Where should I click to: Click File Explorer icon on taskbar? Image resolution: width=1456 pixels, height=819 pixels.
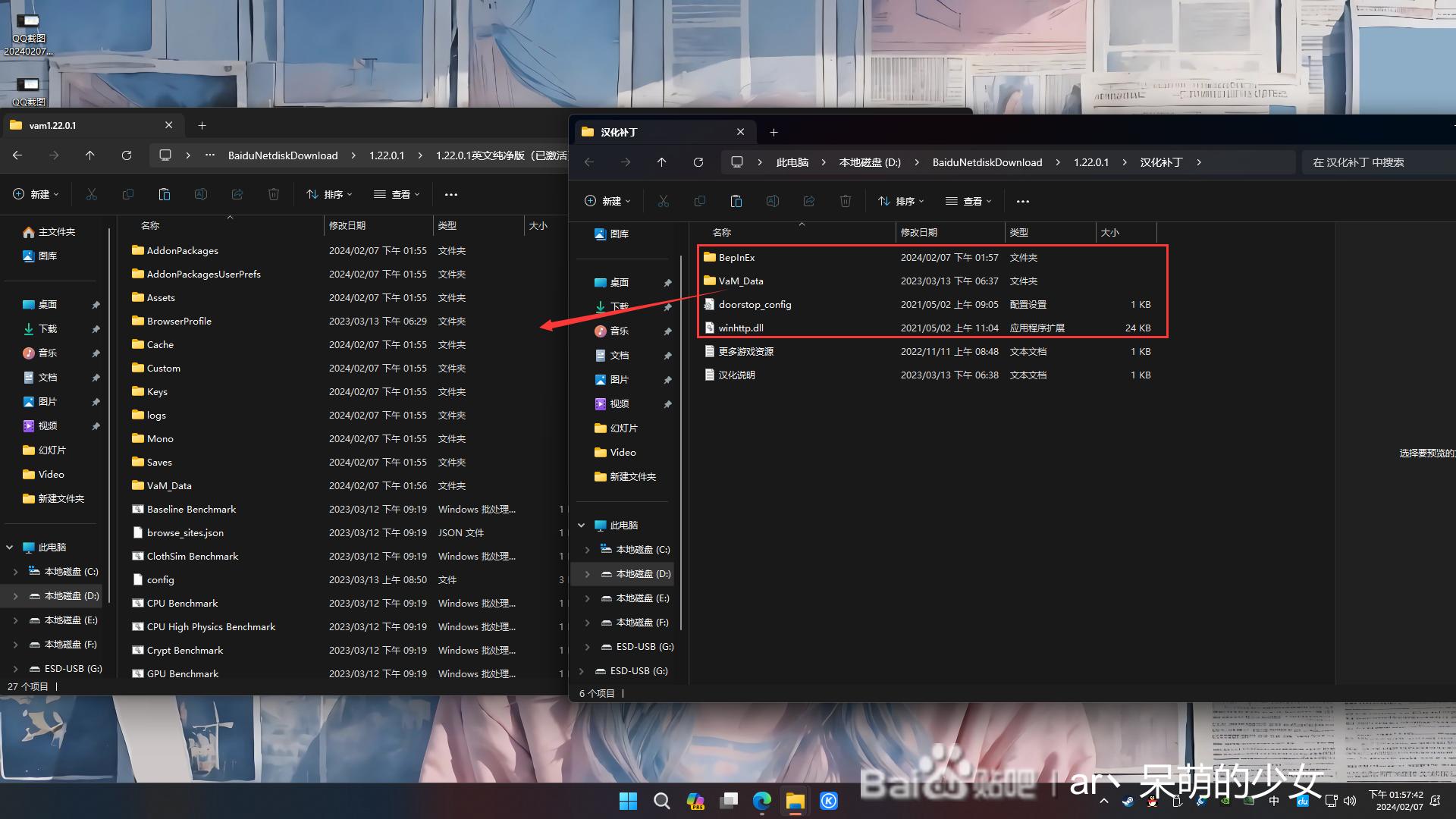[x=795, y=801]
